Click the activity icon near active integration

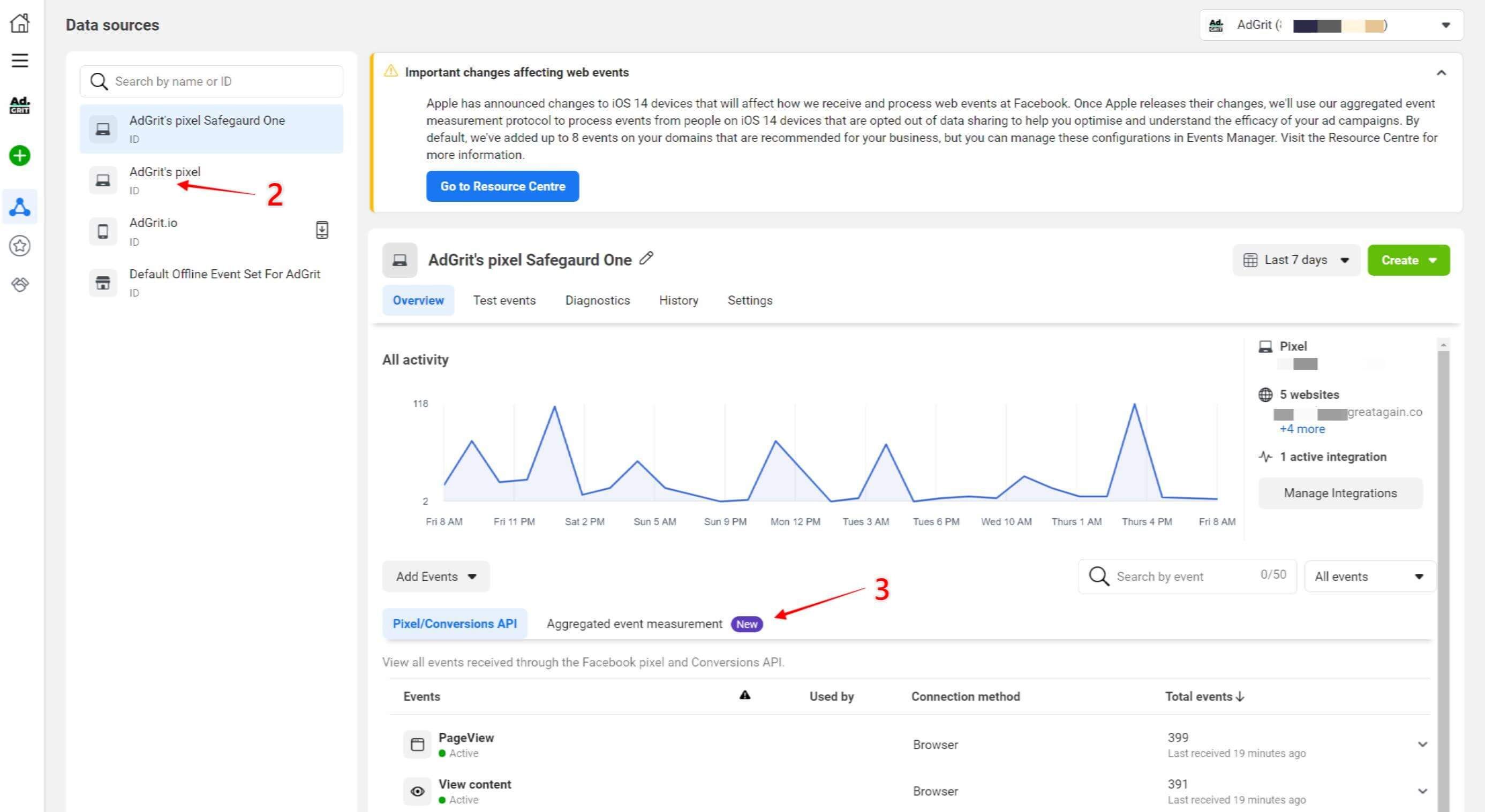point(1265,457)
